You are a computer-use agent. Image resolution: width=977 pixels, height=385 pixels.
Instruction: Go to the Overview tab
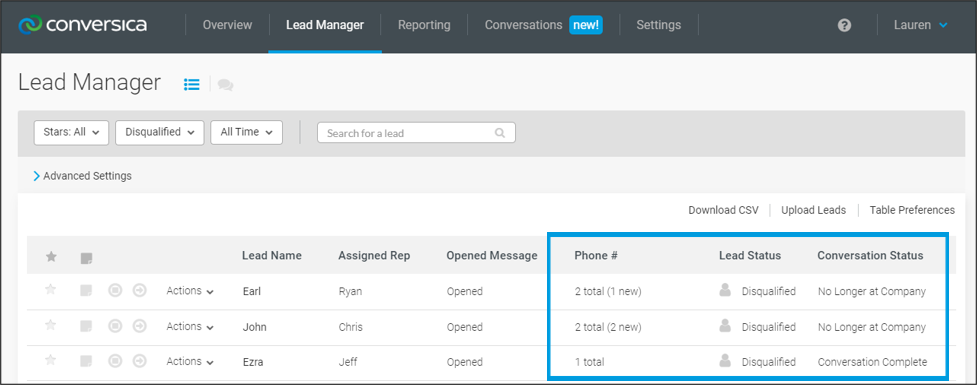pyautogui.click(x=227, y=26)
